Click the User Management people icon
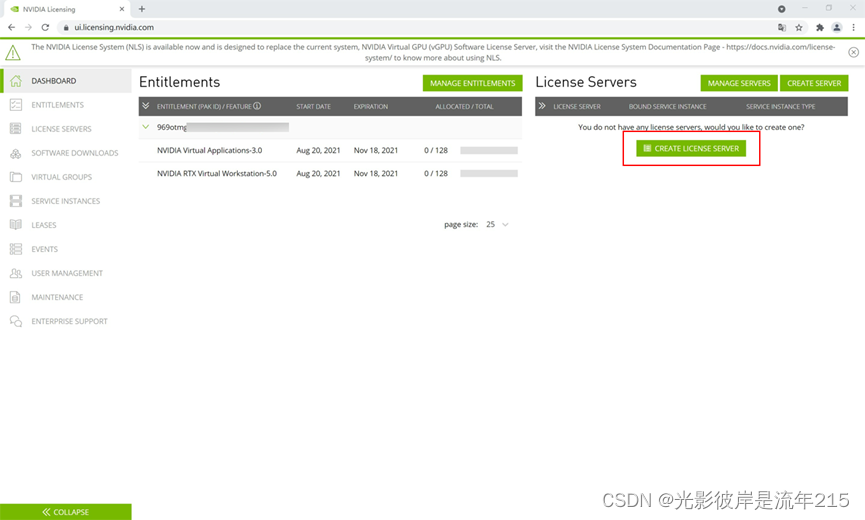This screenshot has width=865, height=520. pyautogui.click(x=15, y=274)
